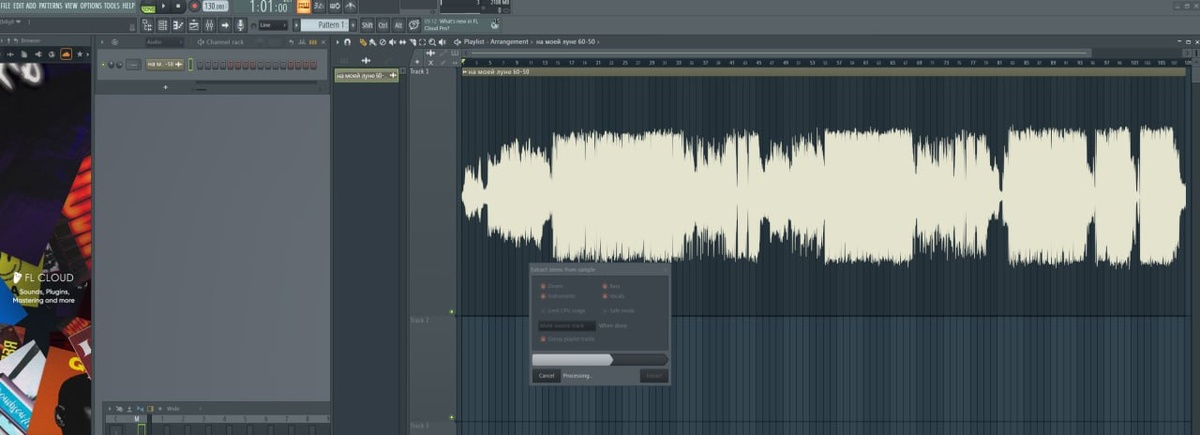Toggle the first step sequencer button
This screenshot has width=1200, height=435.
[200, 65]
